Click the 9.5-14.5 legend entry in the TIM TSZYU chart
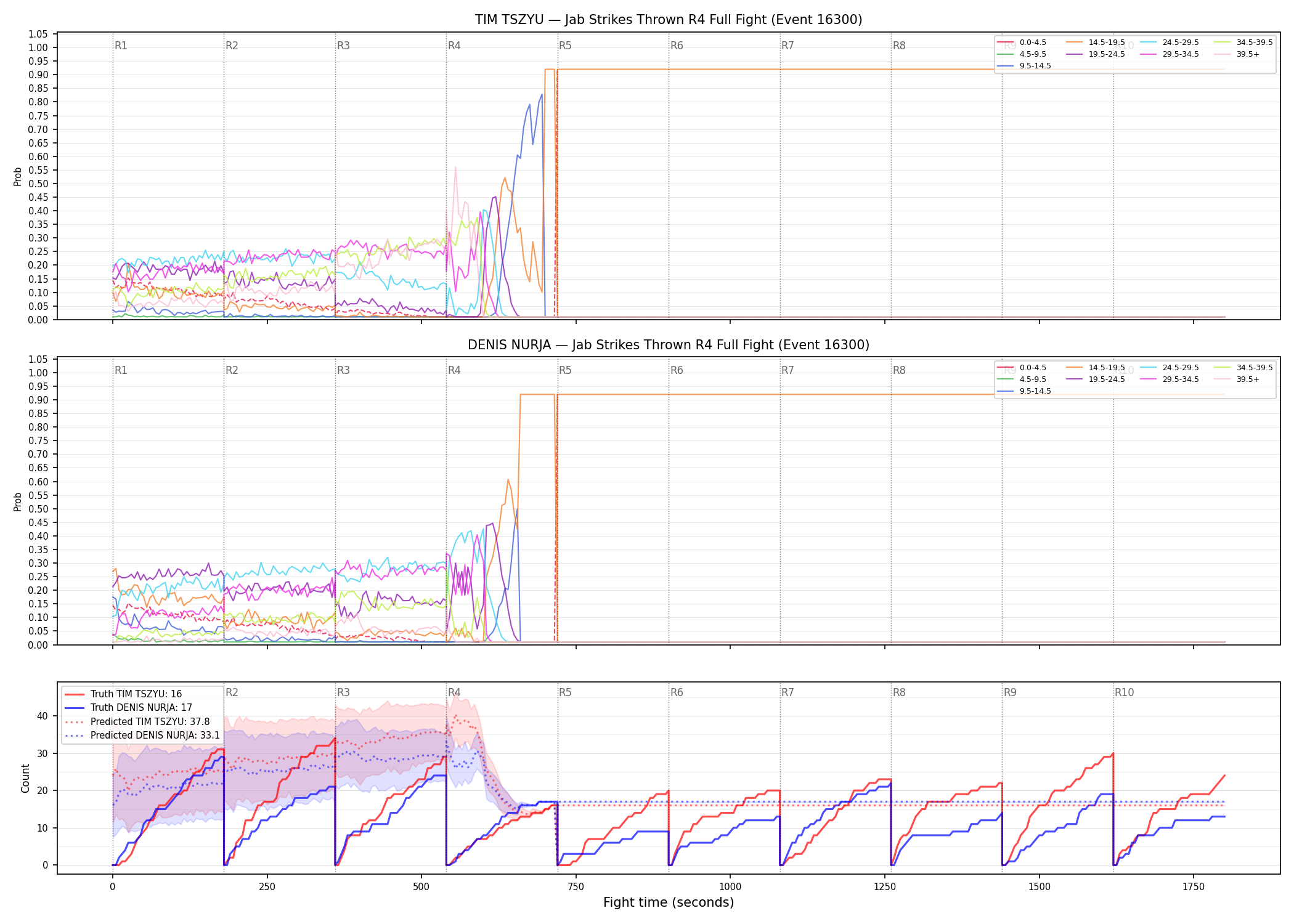Viewport: 1294px width, 924px height. pos(1024,66)
